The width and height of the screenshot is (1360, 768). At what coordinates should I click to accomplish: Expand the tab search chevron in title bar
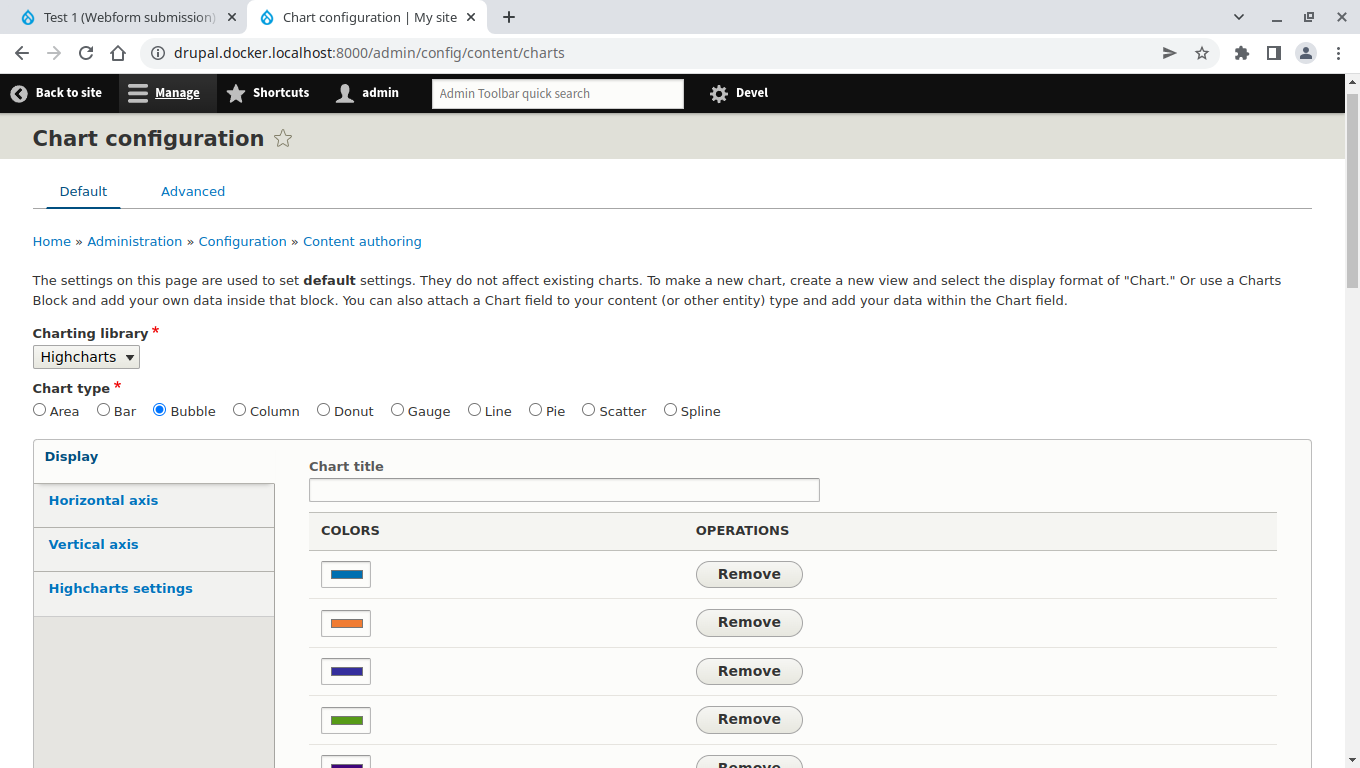click(1239, 17)
